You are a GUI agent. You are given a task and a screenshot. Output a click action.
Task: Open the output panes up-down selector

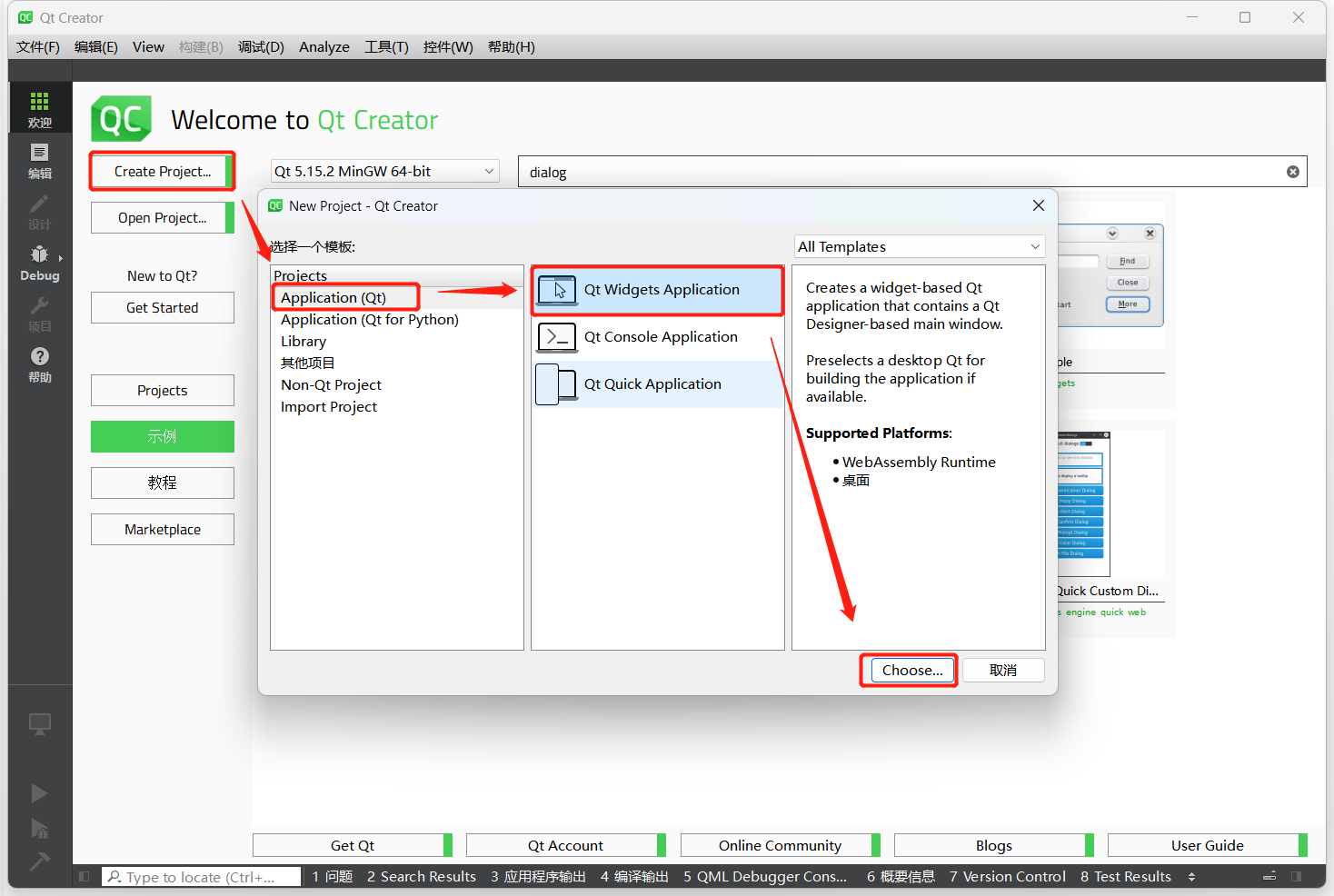coord(1191,877)
